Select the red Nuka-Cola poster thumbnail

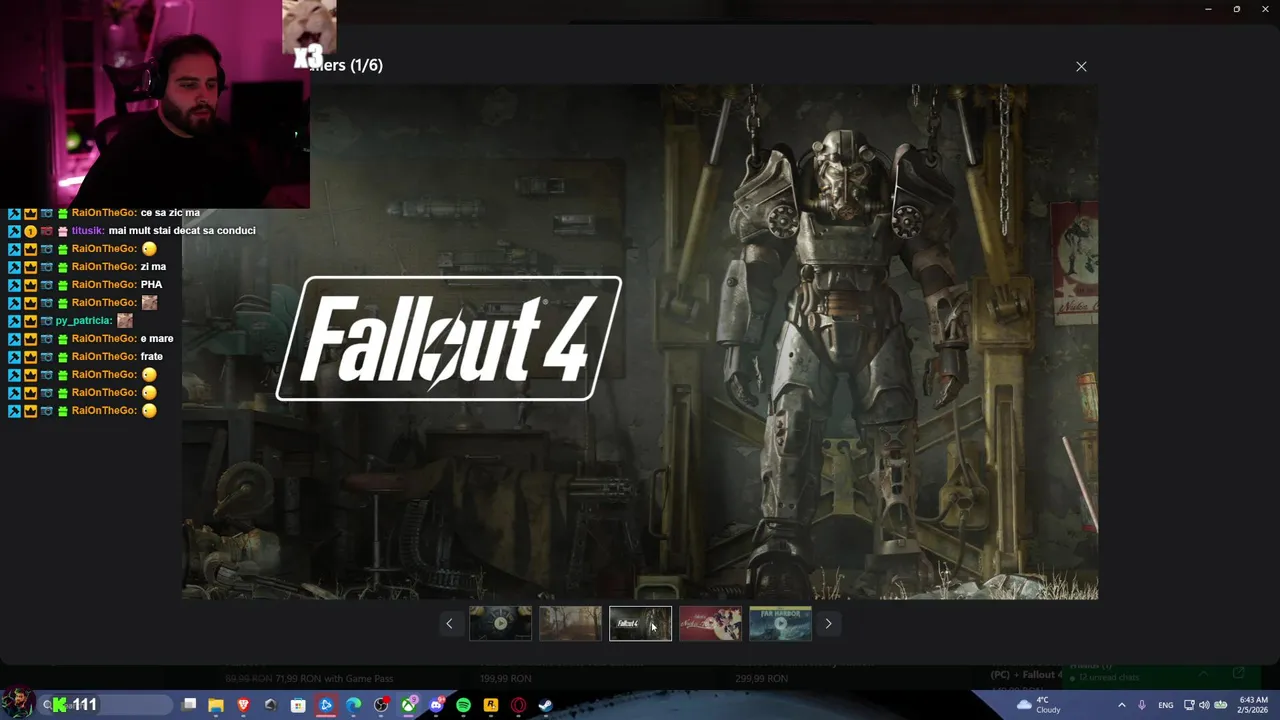tap(710, 624)
